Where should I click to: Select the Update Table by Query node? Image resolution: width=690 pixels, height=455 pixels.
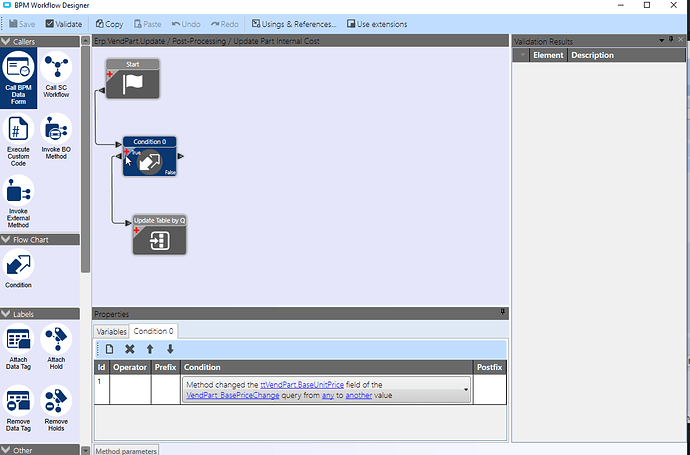click(159, 235)
